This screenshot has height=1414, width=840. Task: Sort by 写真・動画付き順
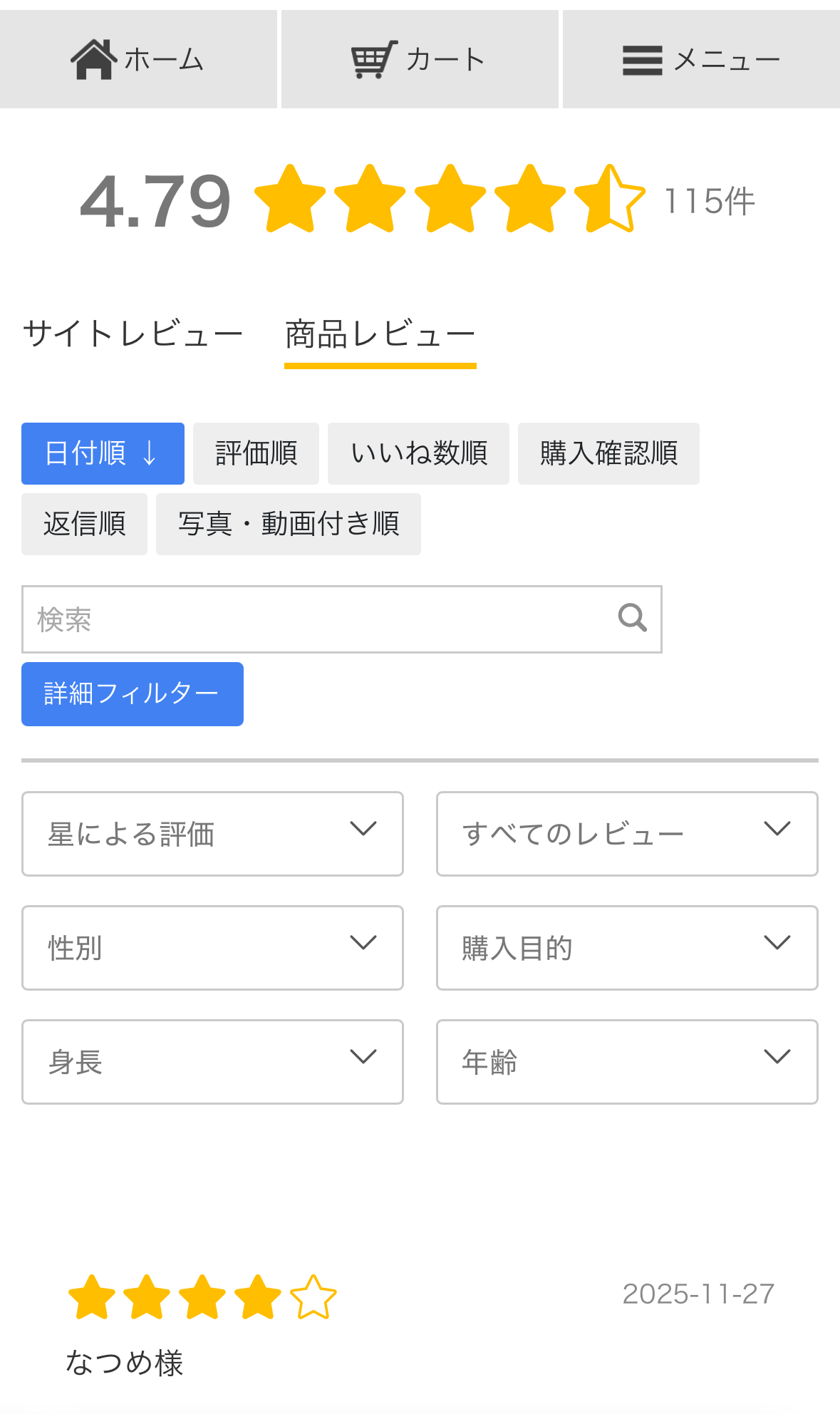point(288,524)
